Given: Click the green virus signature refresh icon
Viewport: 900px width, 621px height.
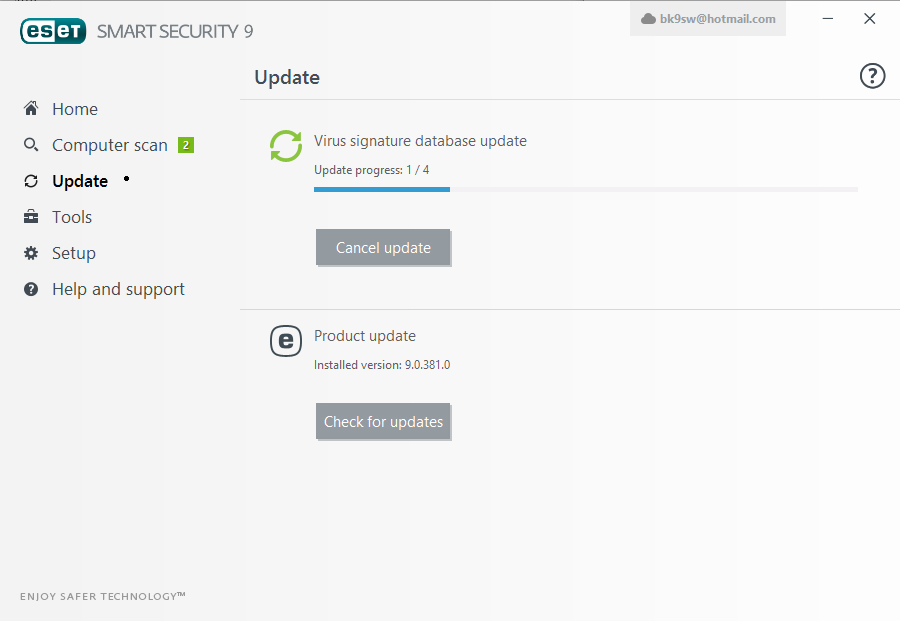Looking at the screenshot, I should coord(286,146).
